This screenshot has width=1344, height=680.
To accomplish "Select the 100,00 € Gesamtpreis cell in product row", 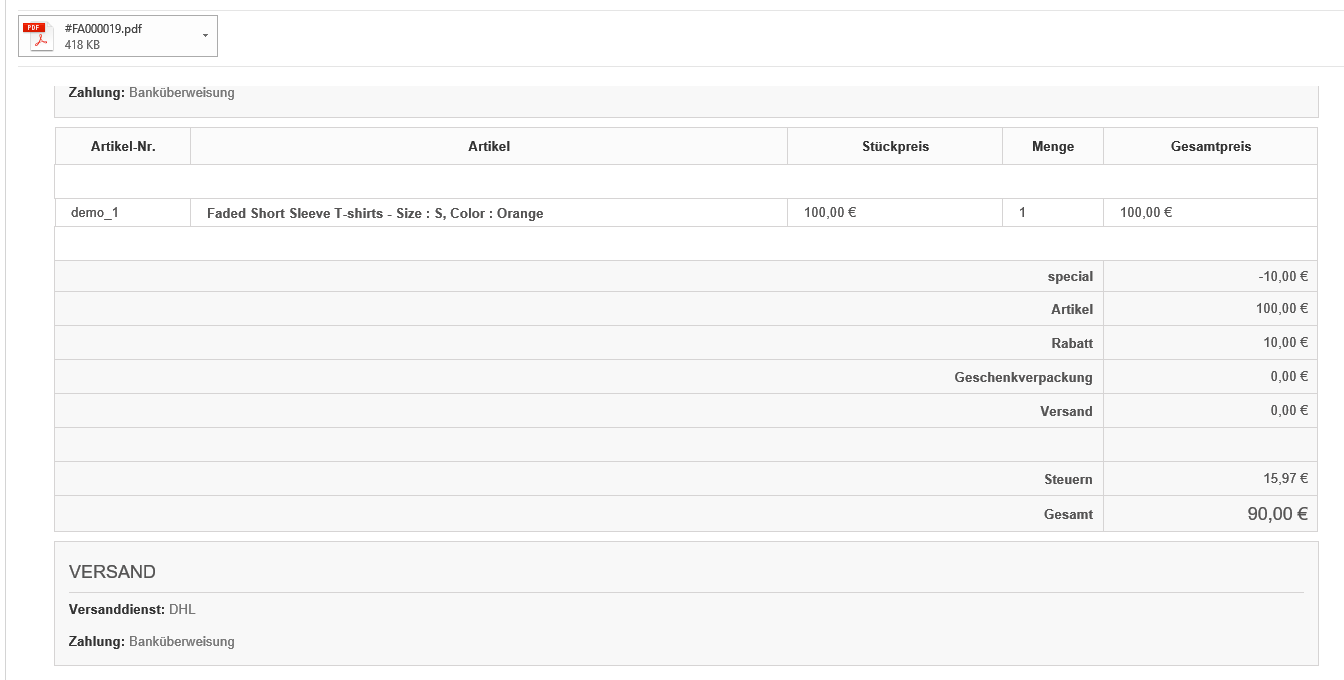I will [x=1211, y=212].
